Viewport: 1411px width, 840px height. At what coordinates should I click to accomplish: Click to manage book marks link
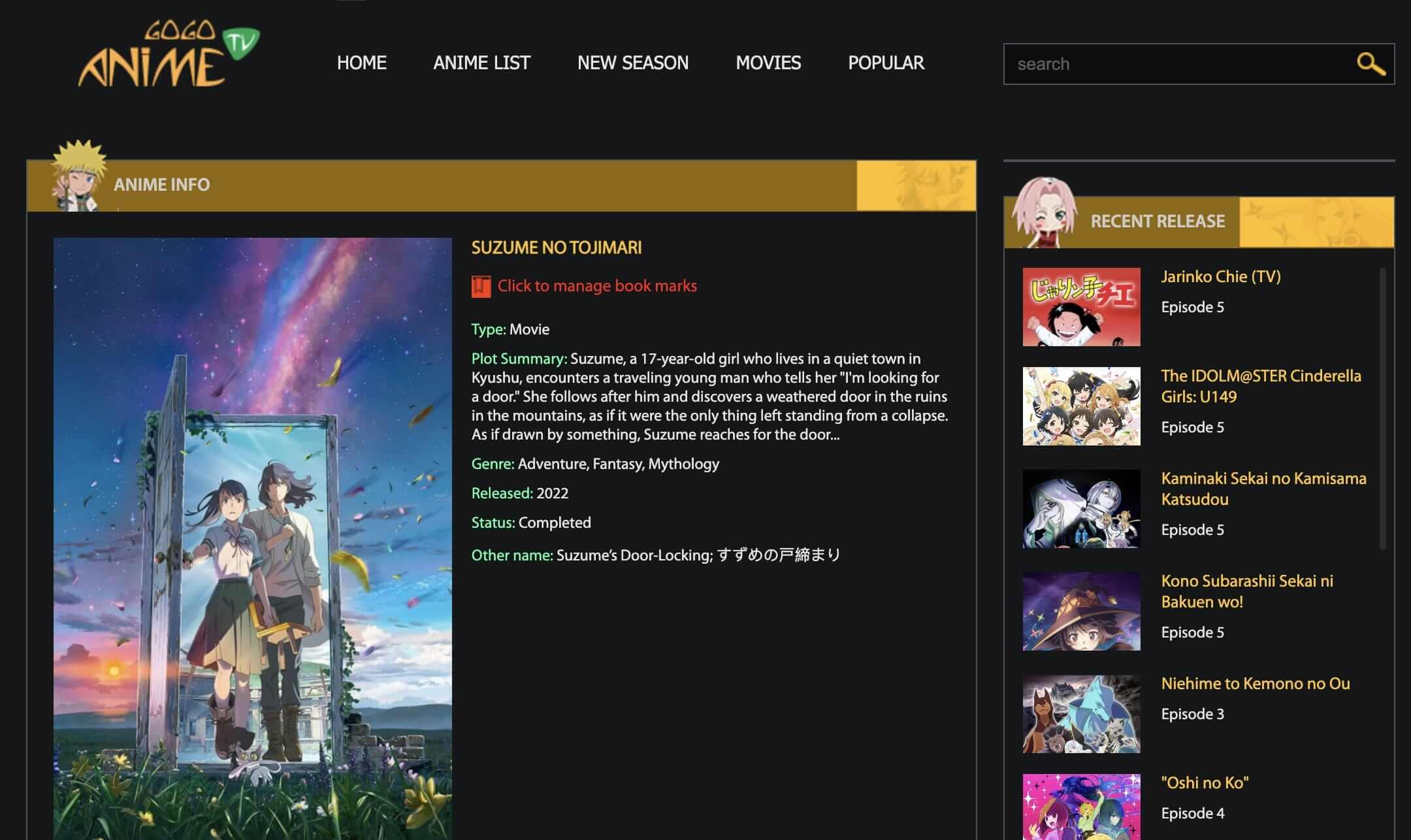coord(596,286)
